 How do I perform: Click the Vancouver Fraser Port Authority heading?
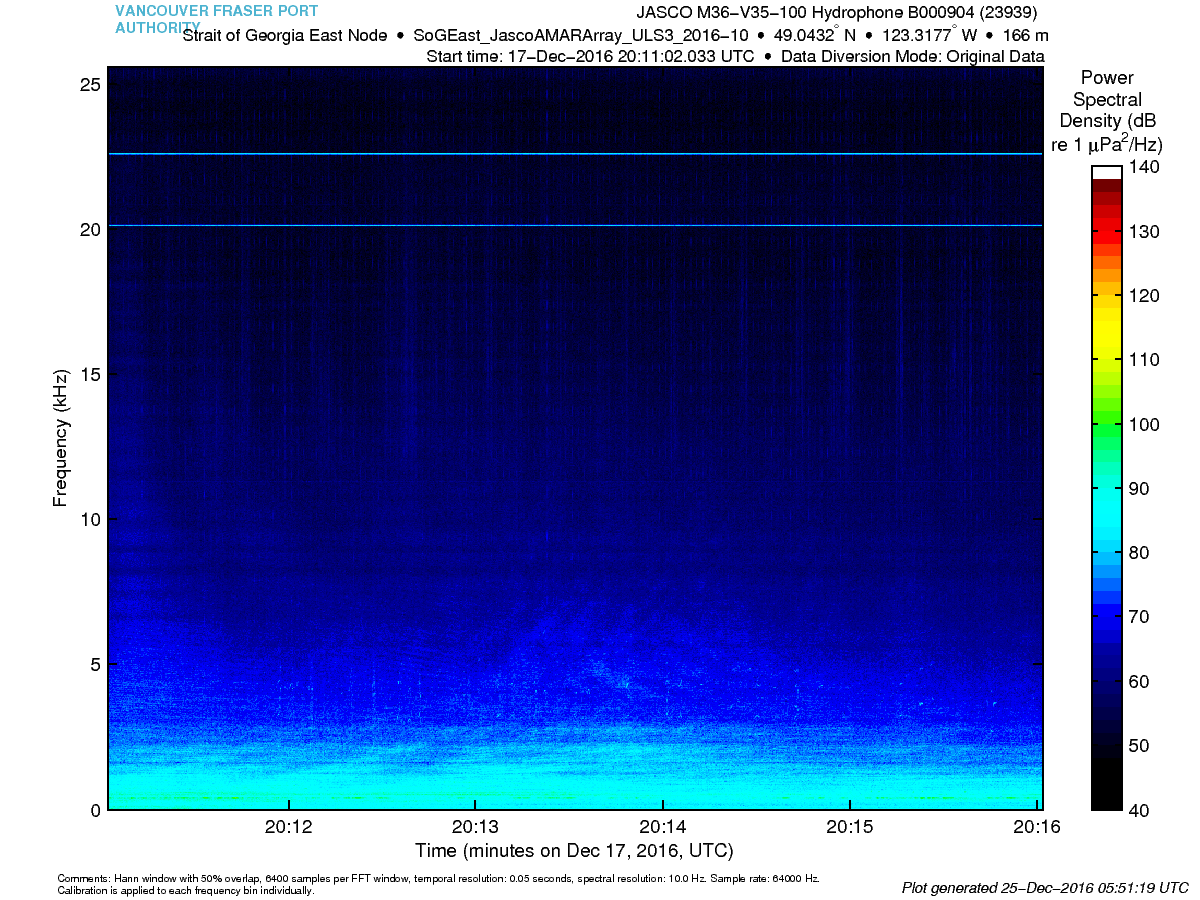(216, 18)
